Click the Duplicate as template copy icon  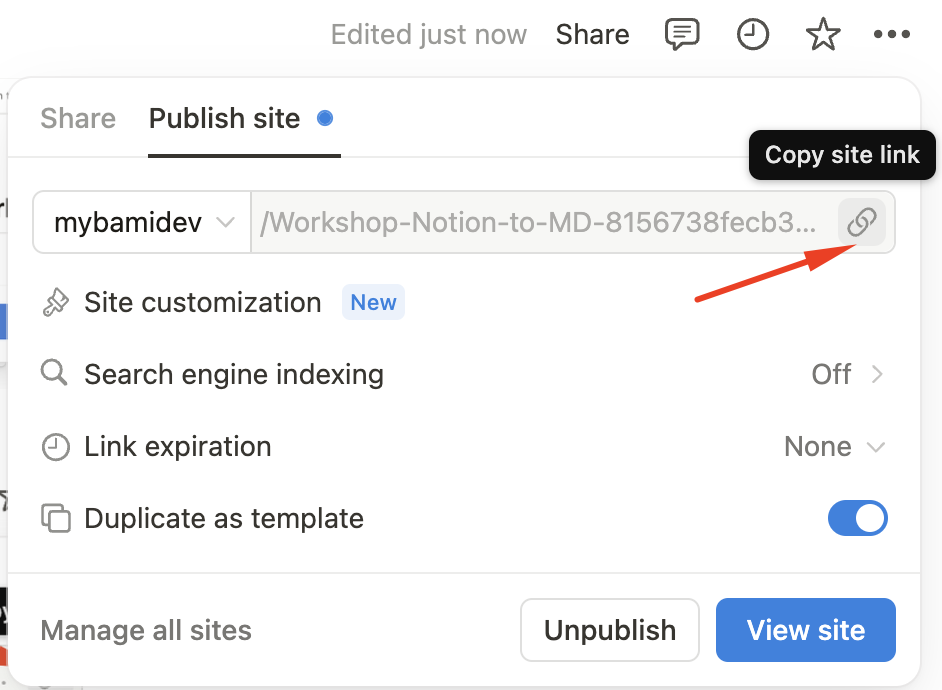click(x=56, y=519)
